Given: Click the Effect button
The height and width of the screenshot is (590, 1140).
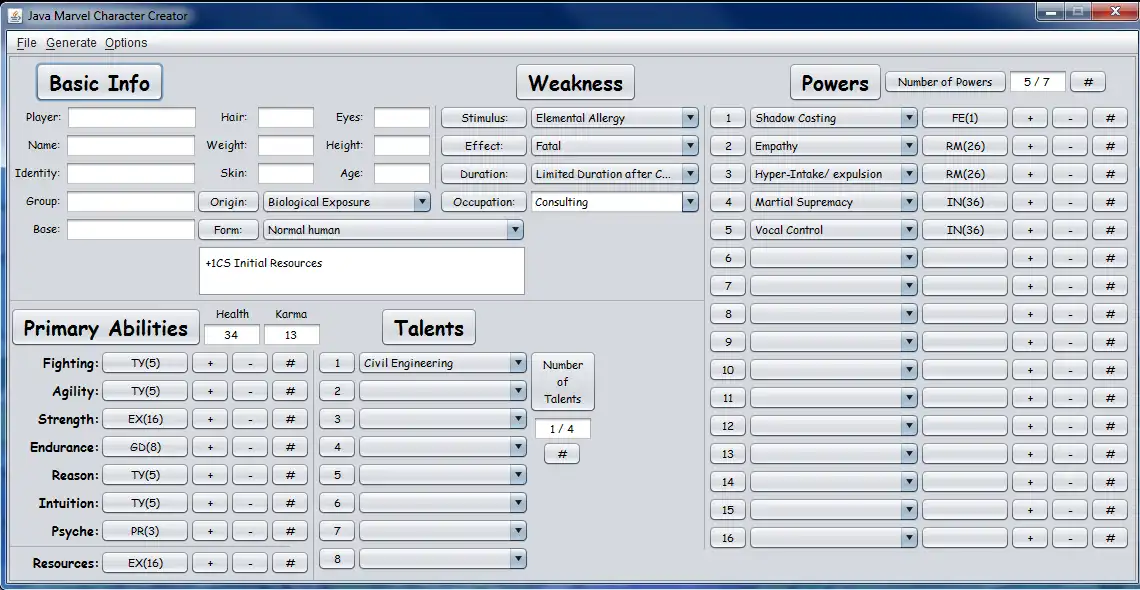Looking at the screenshot, I should coord(483,145).
